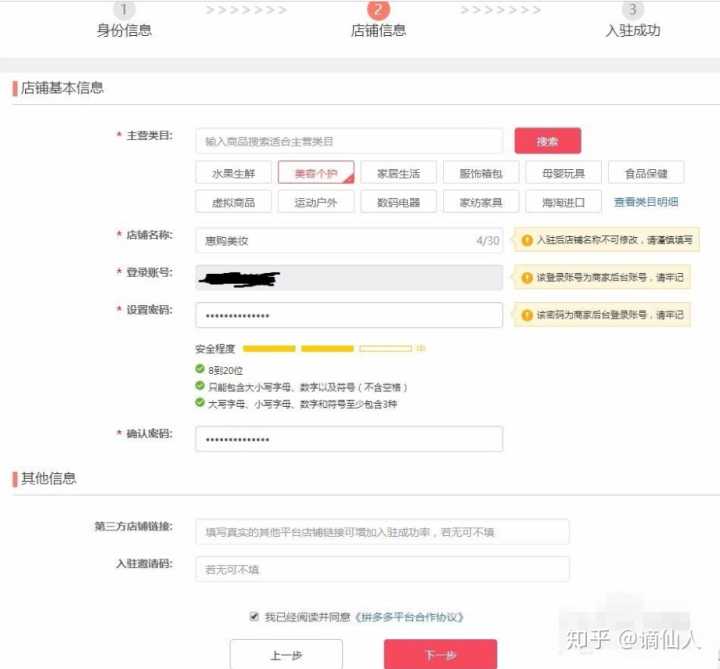Choose the 服饰箱包 category
Viewport: 720px width, 669px height.
[481, 173]
